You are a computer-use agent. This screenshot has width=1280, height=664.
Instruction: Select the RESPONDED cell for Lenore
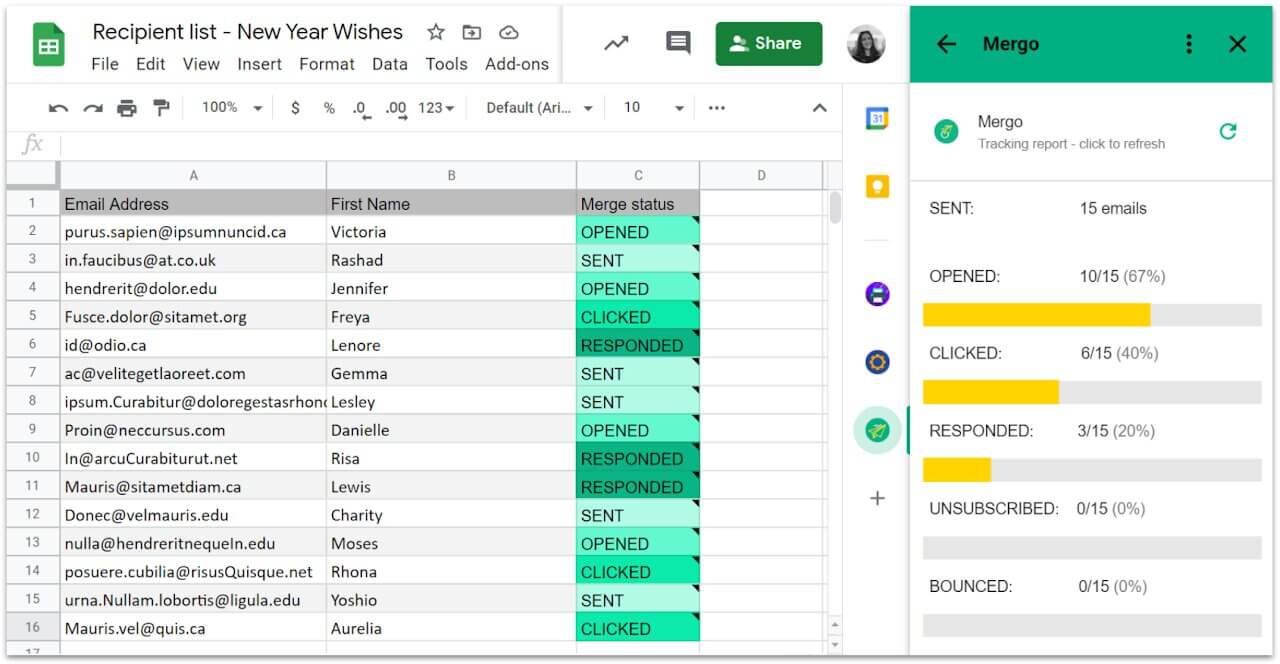(637, 345)
